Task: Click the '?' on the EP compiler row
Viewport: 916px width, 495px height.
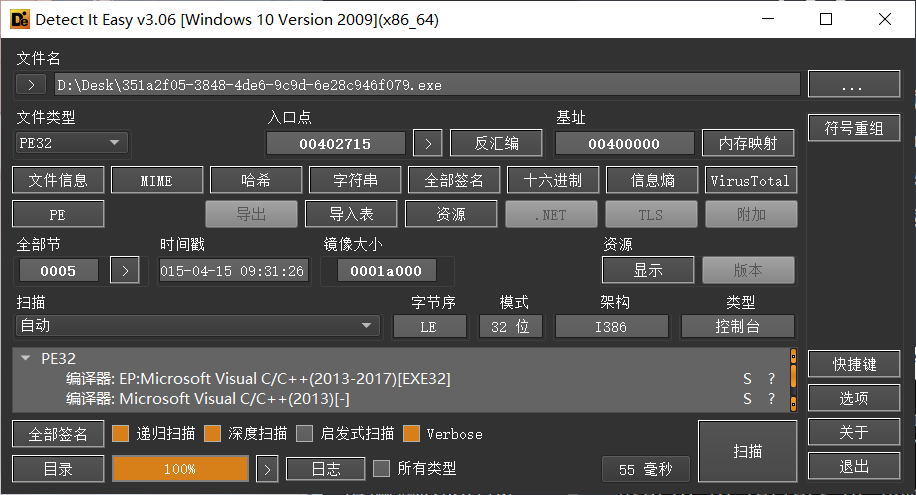Action: [x=771, y=379]
